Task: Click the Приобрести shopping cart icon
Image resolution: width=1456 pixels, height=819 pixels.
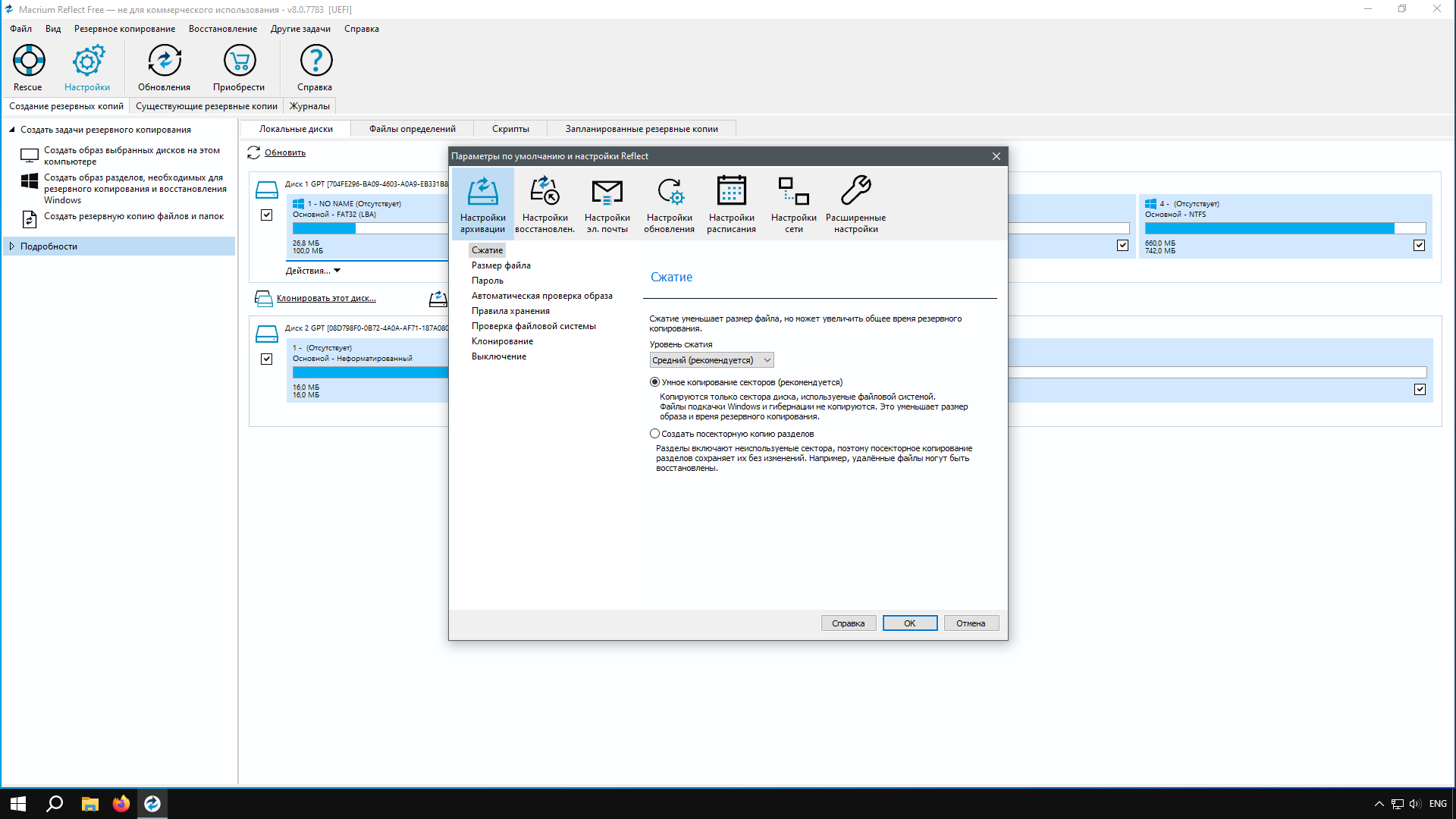Action: click(x=239, y=61)
